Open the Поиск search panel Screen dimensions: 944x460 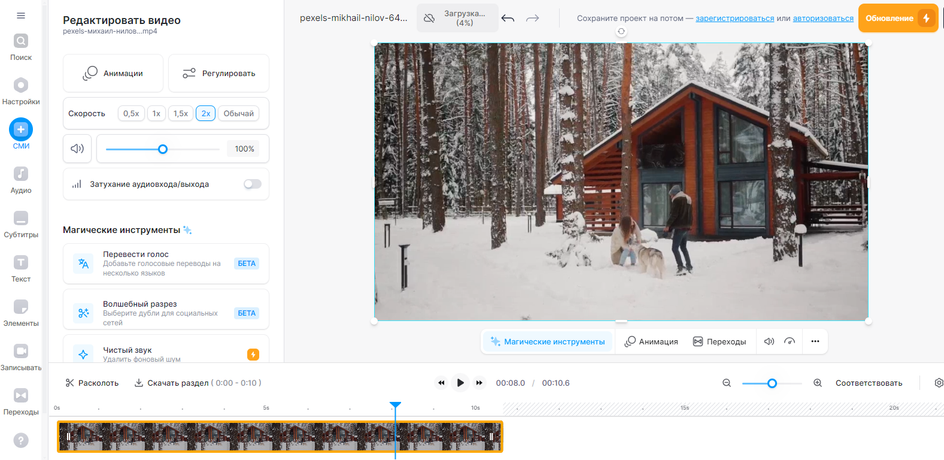(x=21, y=46)
